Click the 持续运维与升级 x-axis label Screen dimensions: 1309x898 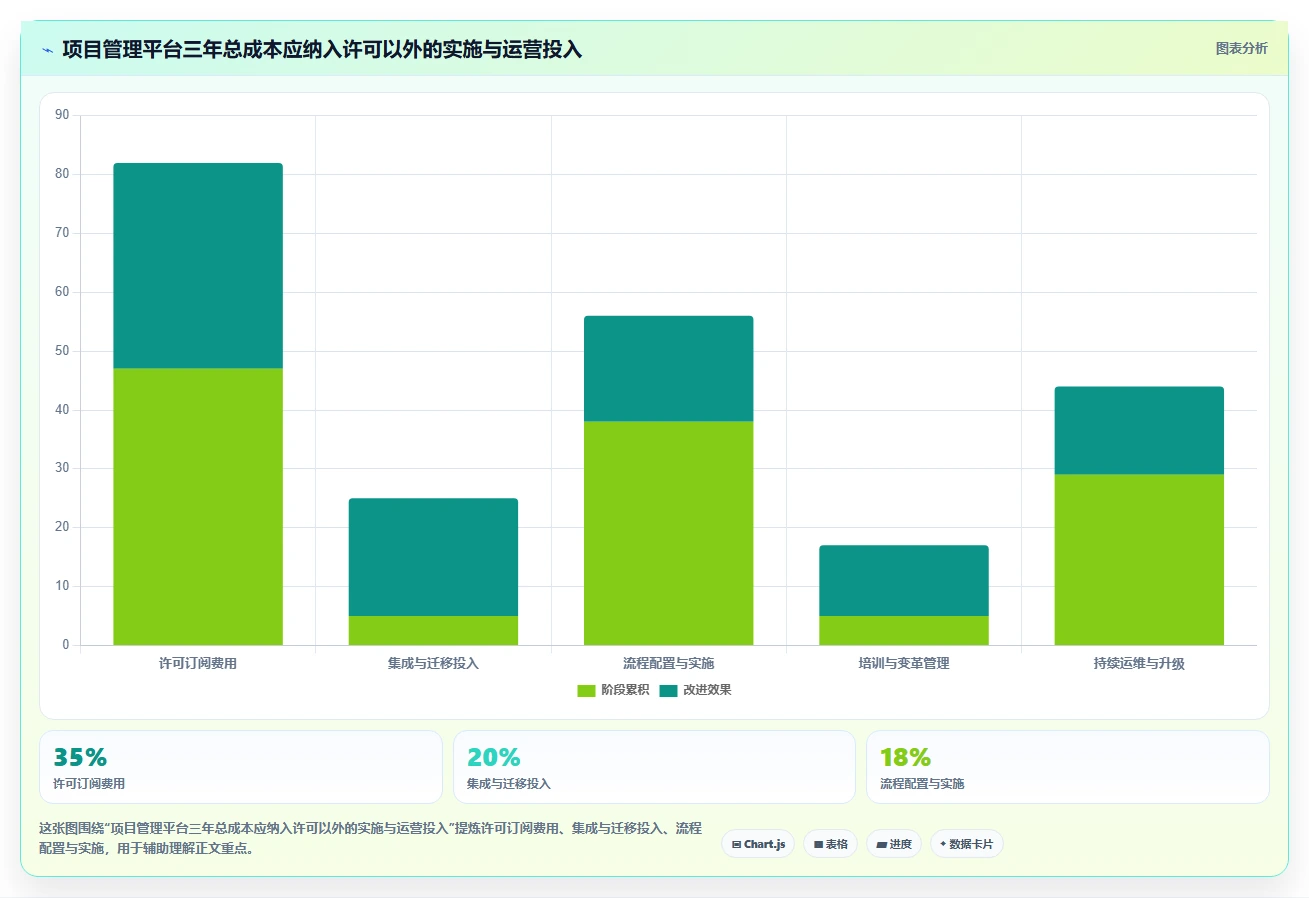click(x=1139, y=663)
